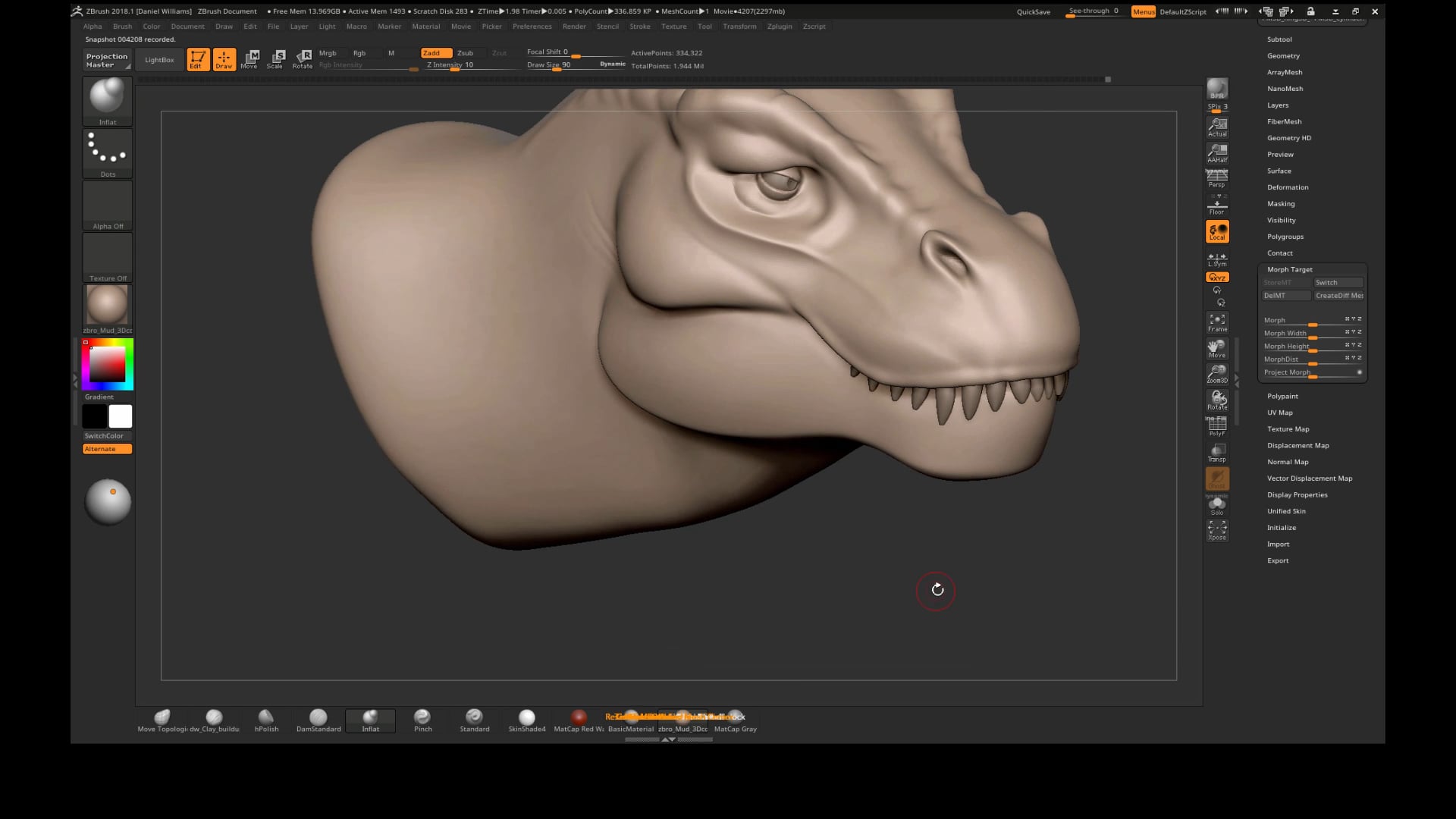
Task: Choose the SkinShade4 material
Action: (x=526, y=720)
